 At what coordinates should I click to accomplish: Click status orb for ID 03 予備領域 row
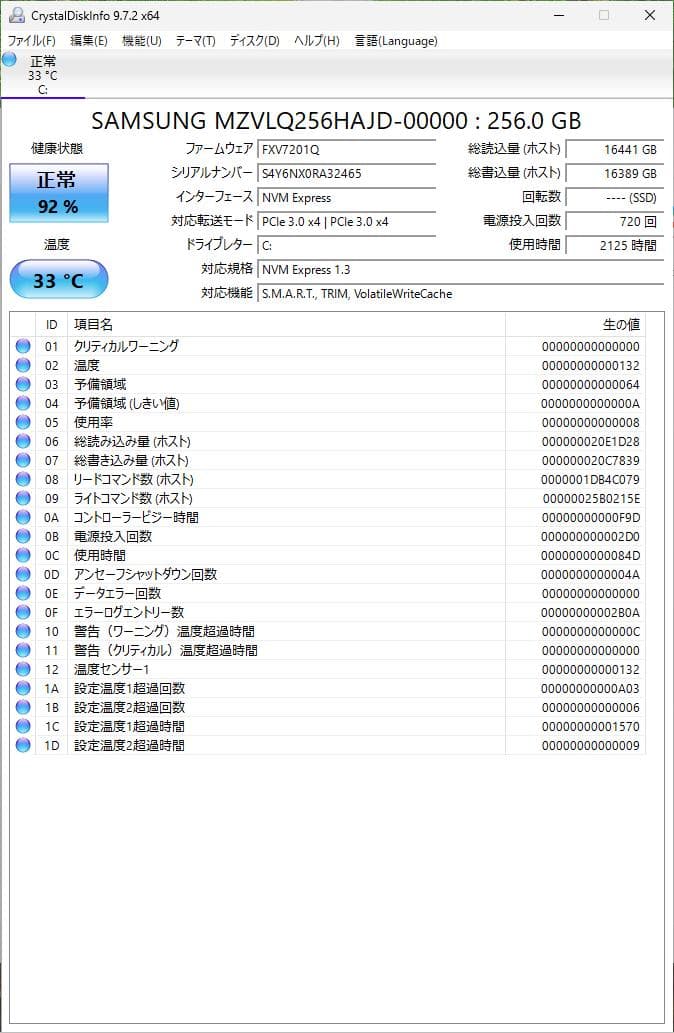pos(23,384)
